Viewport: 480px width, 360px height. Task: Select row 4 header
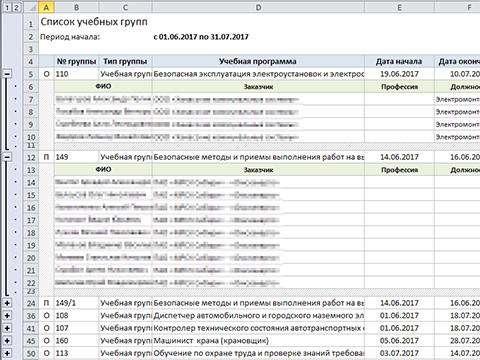pos(31,61)
